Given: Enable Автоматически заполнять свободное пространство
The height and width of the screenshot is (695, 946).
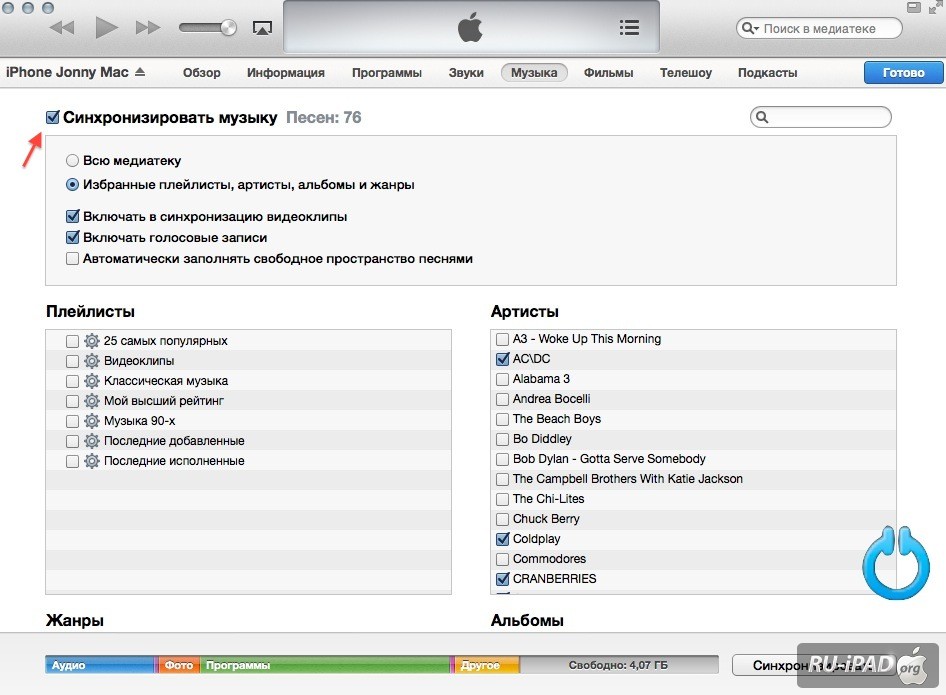Looking at the screenshot, I should [72, 259].
